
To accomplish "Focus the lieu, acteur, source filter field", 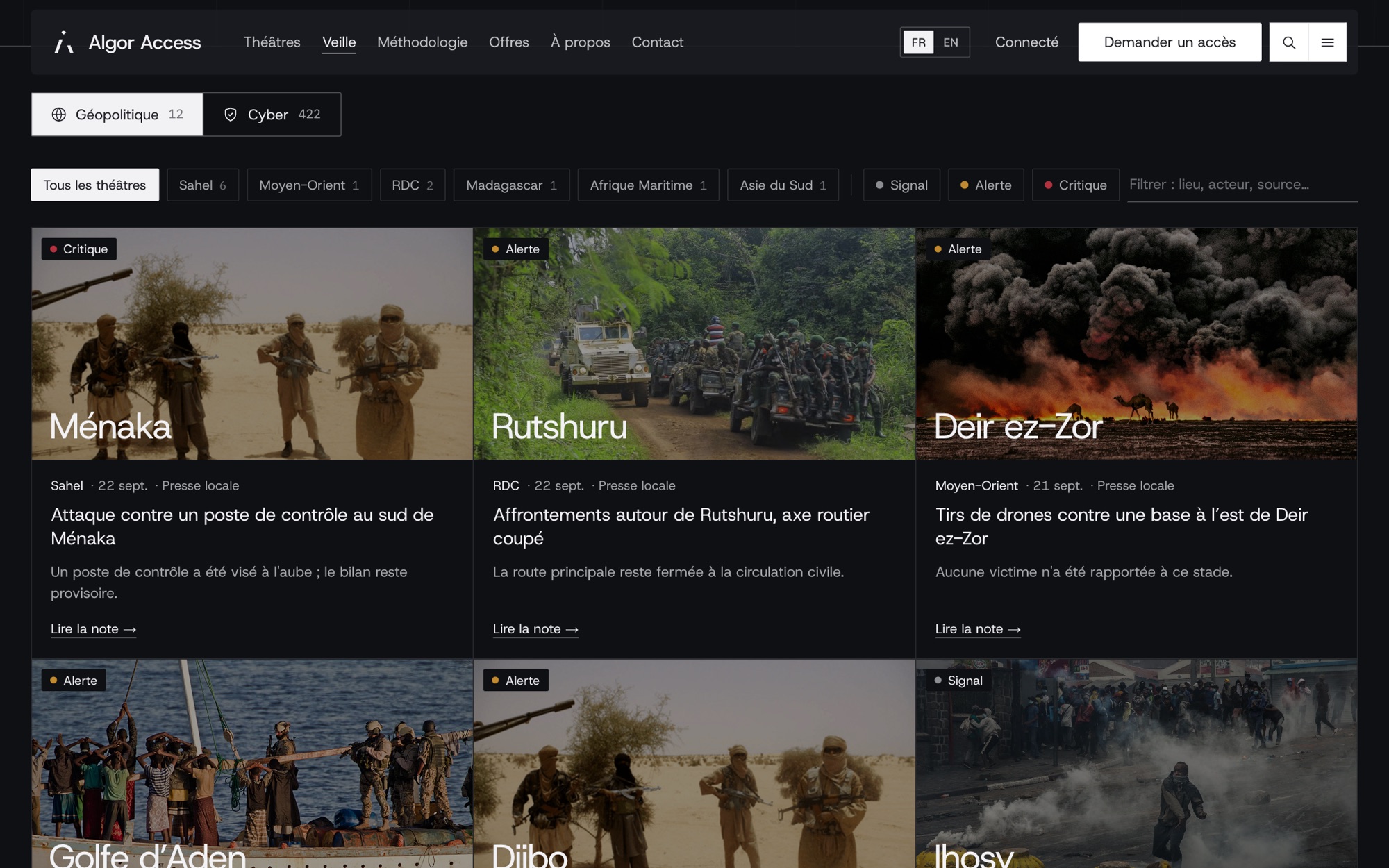I will pyautogui.click(x=1242, y=185).
